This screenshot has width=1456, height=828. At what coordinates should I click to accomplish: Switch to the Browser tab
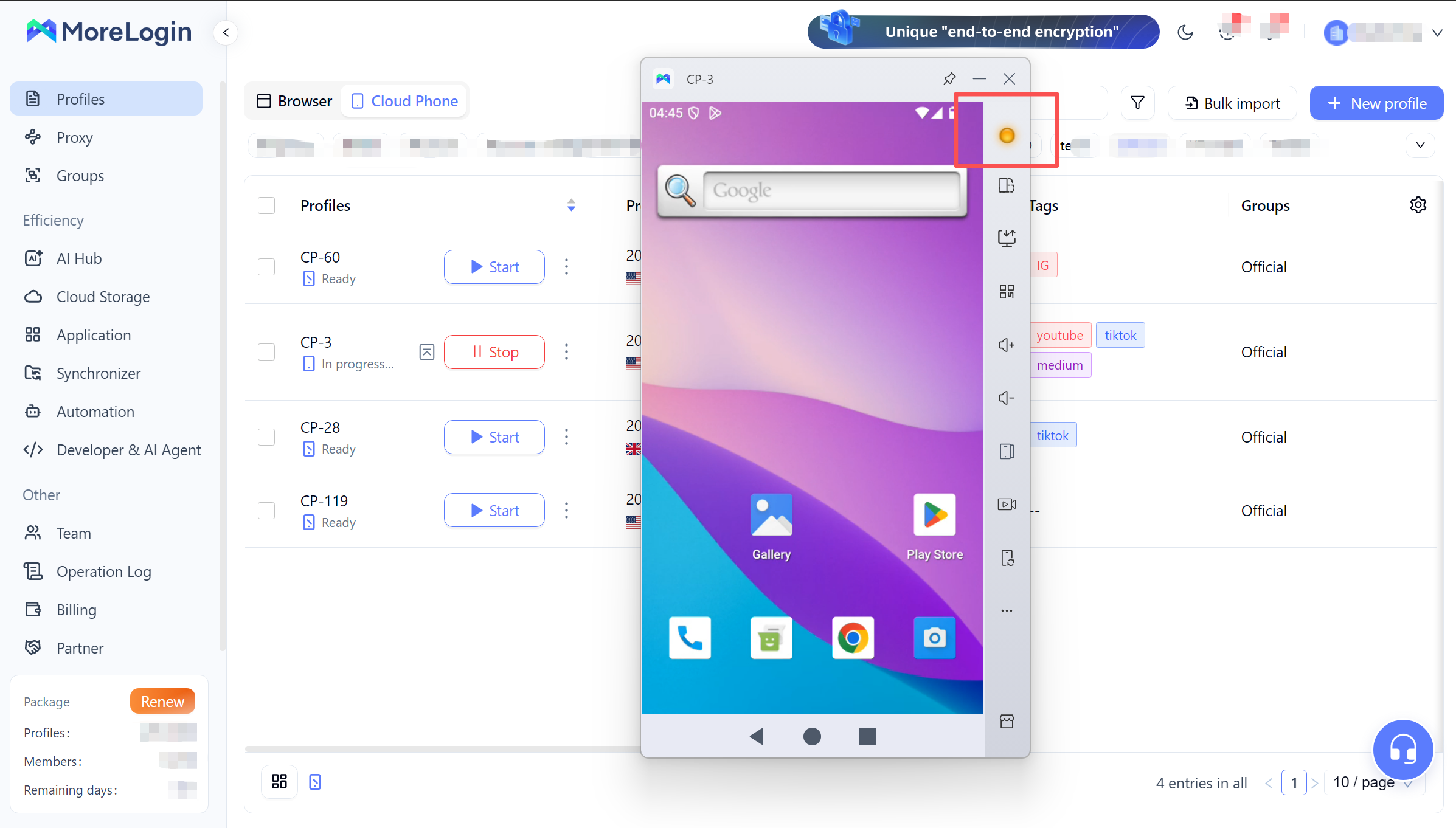click(x=294, y=101)
